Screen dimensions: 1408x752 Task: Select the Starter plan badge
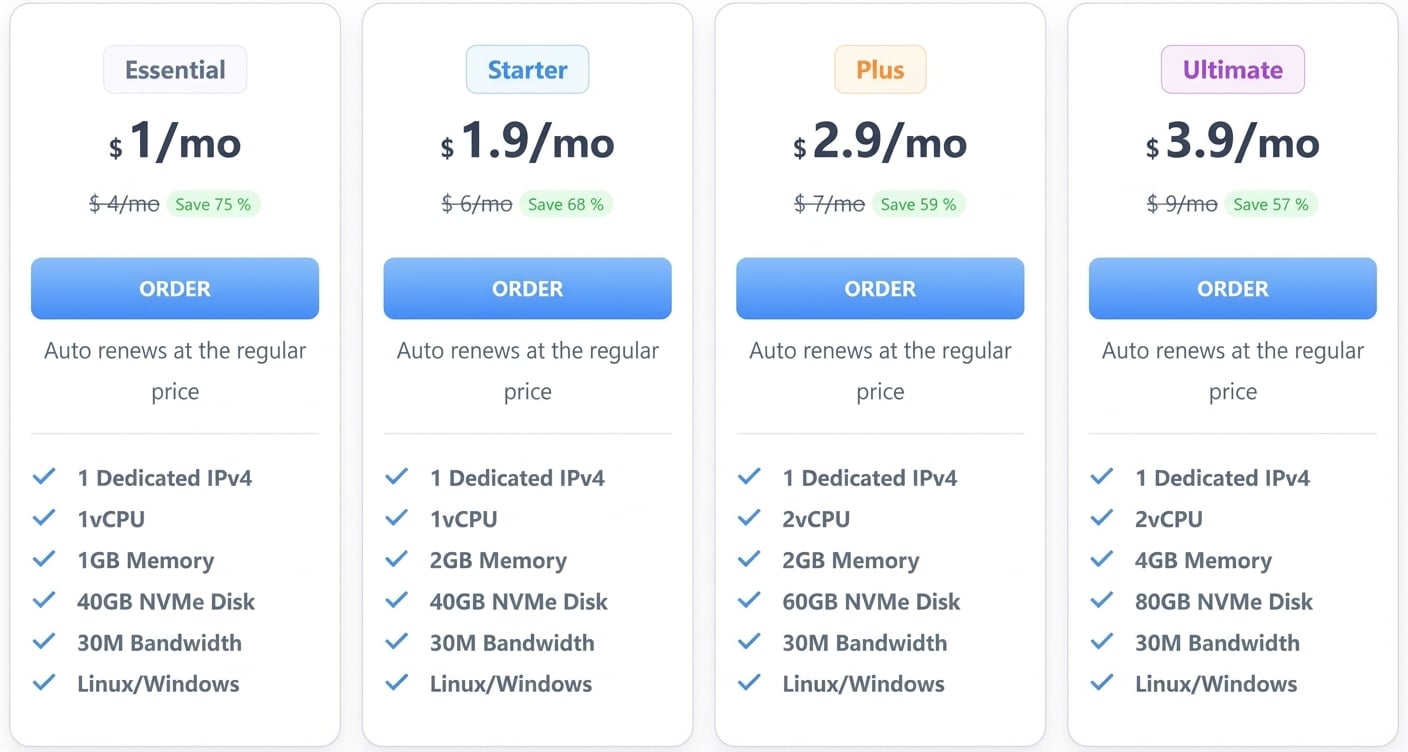527,69
